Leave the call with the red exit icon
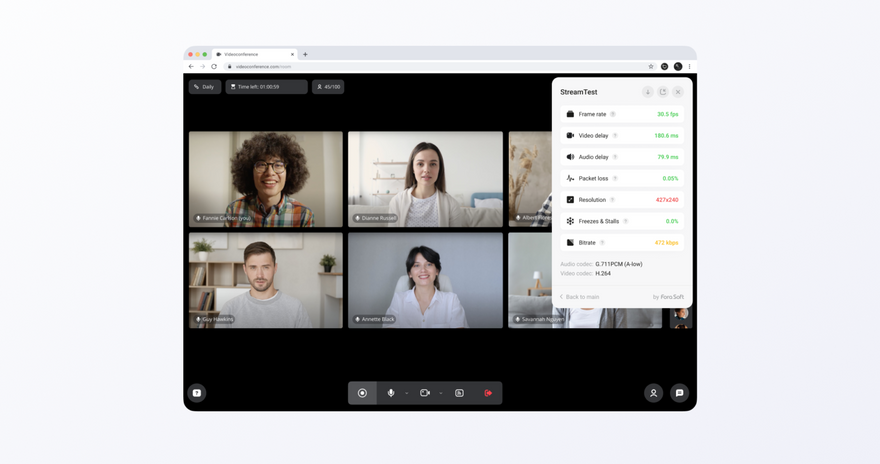The height and width of the screenshot is (464, 880). [488, 393]
